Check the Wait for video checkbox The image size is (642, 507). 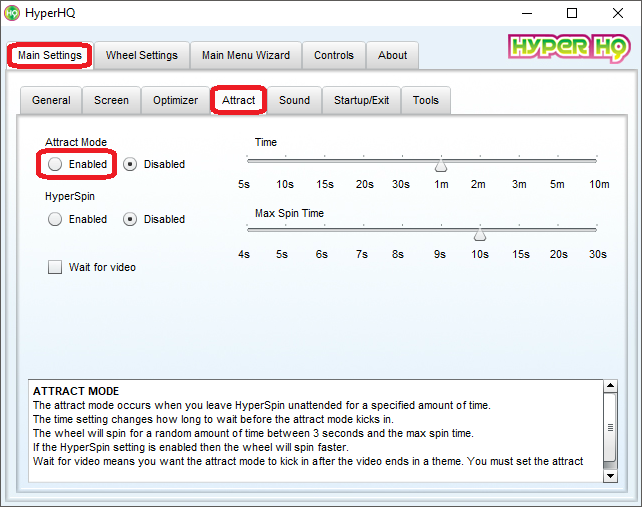pyautogui.click(x=55, y=267)
